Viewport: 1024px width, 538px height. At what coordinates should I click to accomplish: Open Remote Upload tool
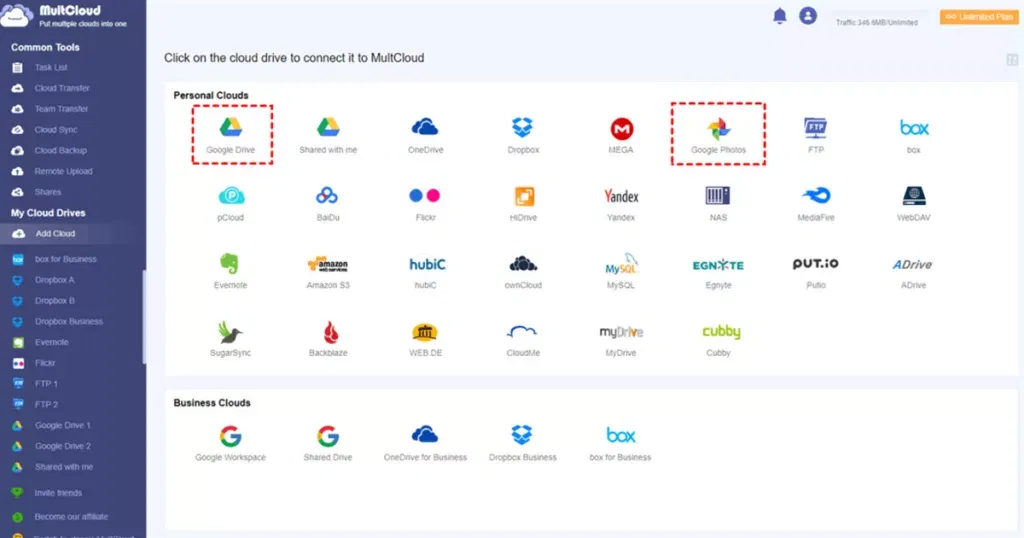tap(63, 172)
